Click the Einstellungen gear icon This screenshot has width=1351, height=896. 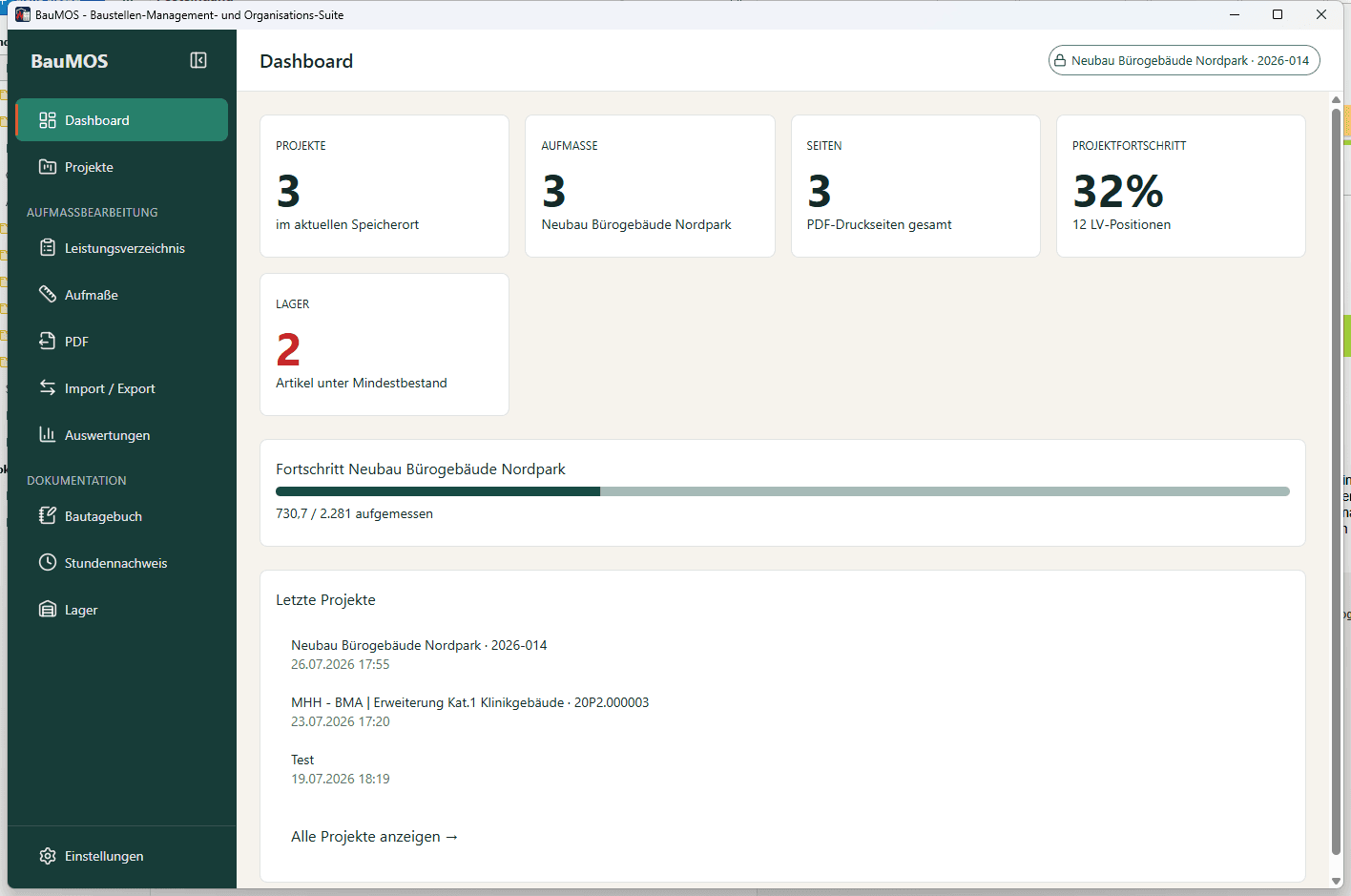tap(48, 856)
